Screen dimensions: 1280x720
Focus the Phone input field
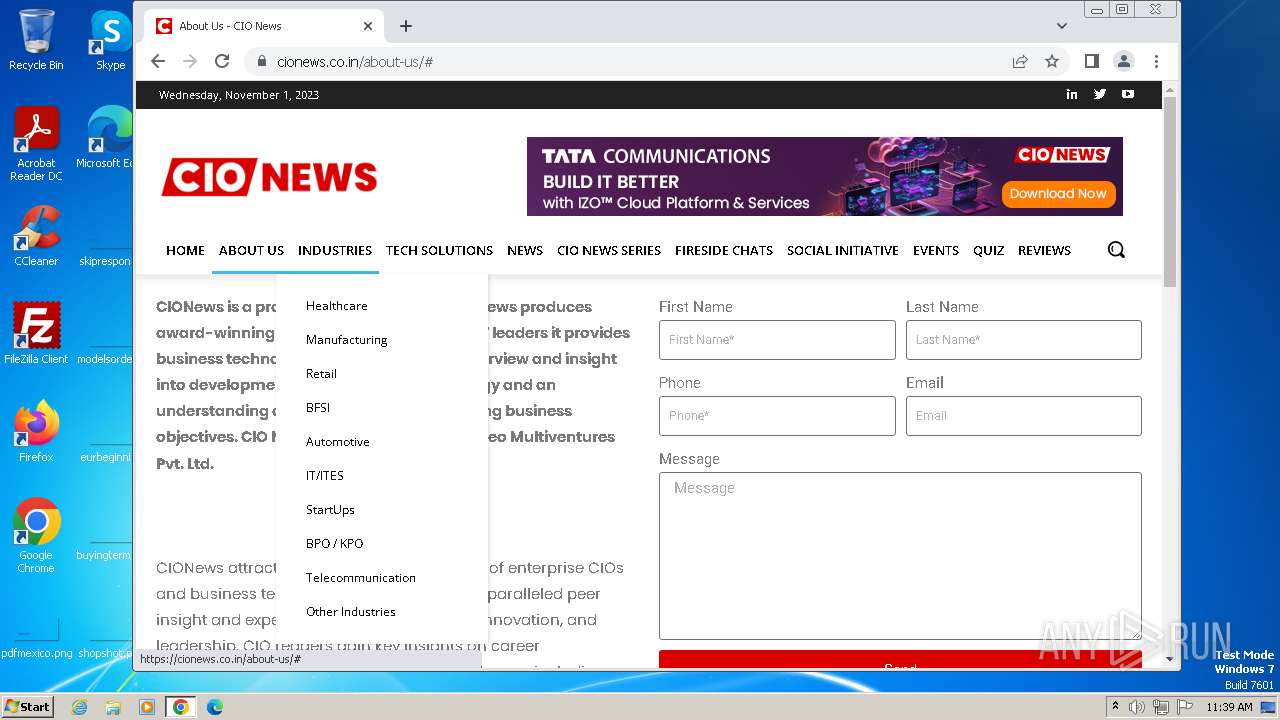coord(777,416)
